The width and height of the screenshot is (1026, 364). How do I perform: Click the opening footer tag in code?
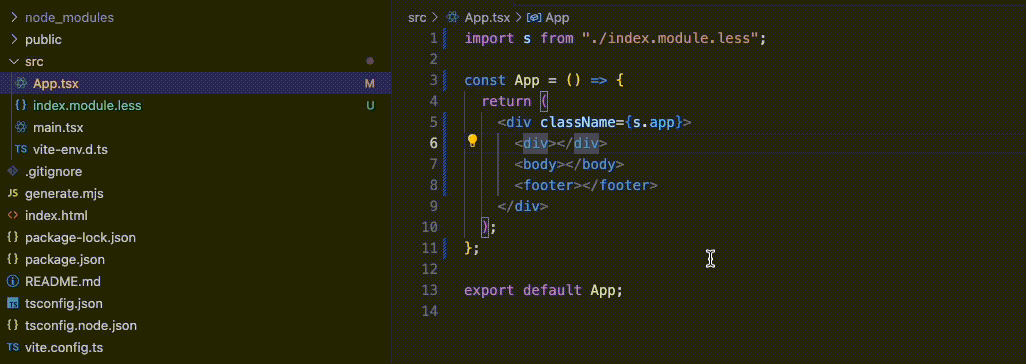(548, 185)
